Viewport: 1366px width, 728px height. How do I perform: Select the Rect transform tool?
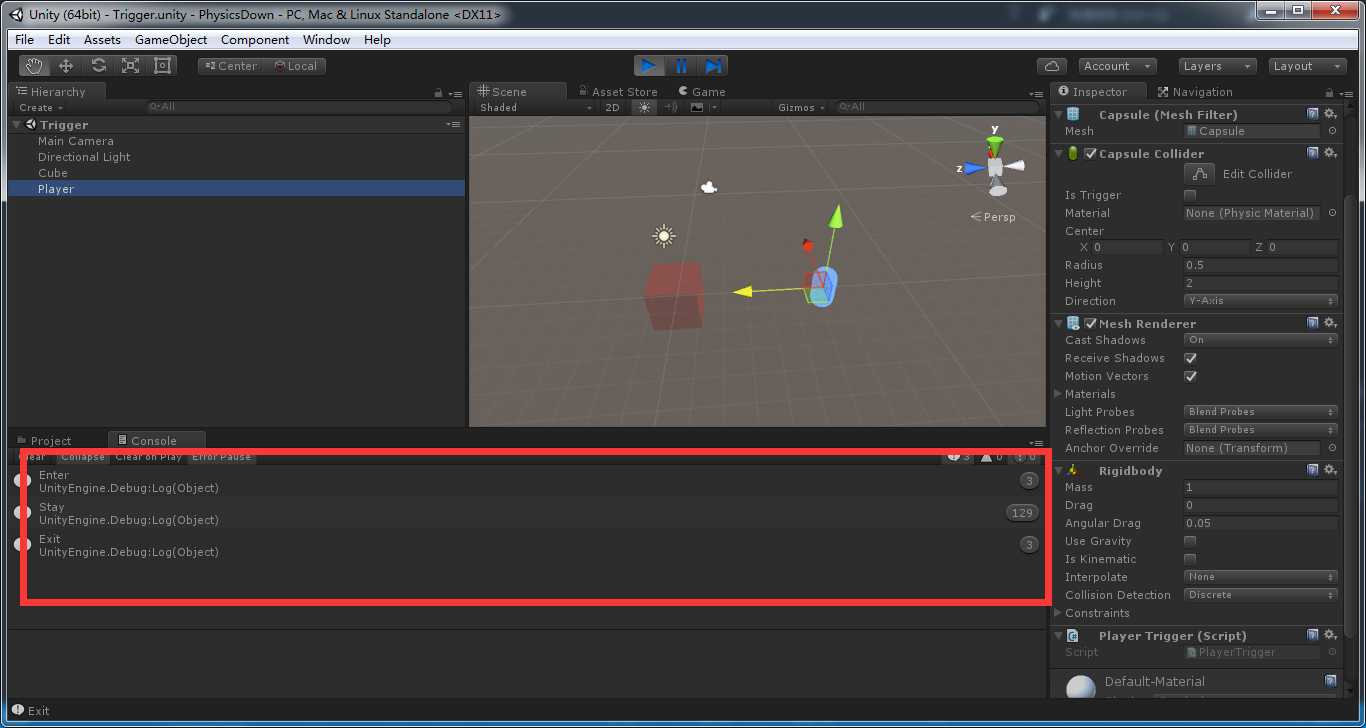click(x=162, y=66)
